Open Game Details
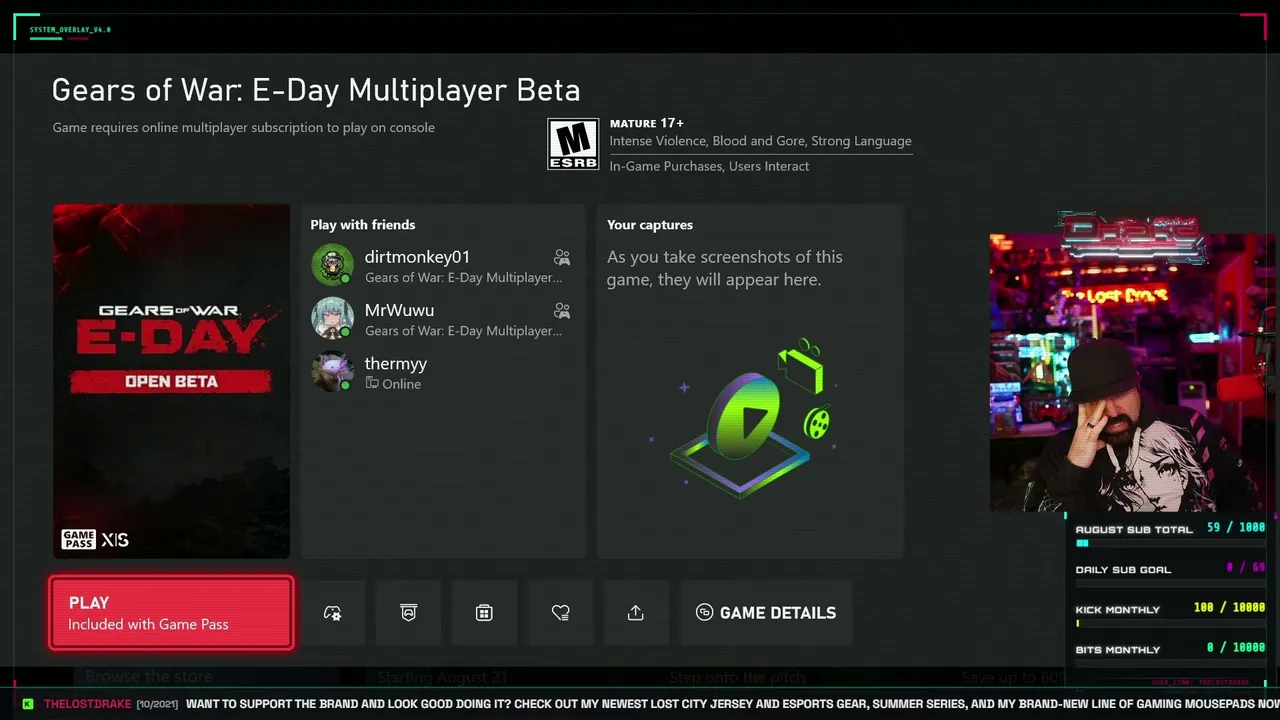The height and width of the screenshot is (720, 1280). [x=766, y=613]
